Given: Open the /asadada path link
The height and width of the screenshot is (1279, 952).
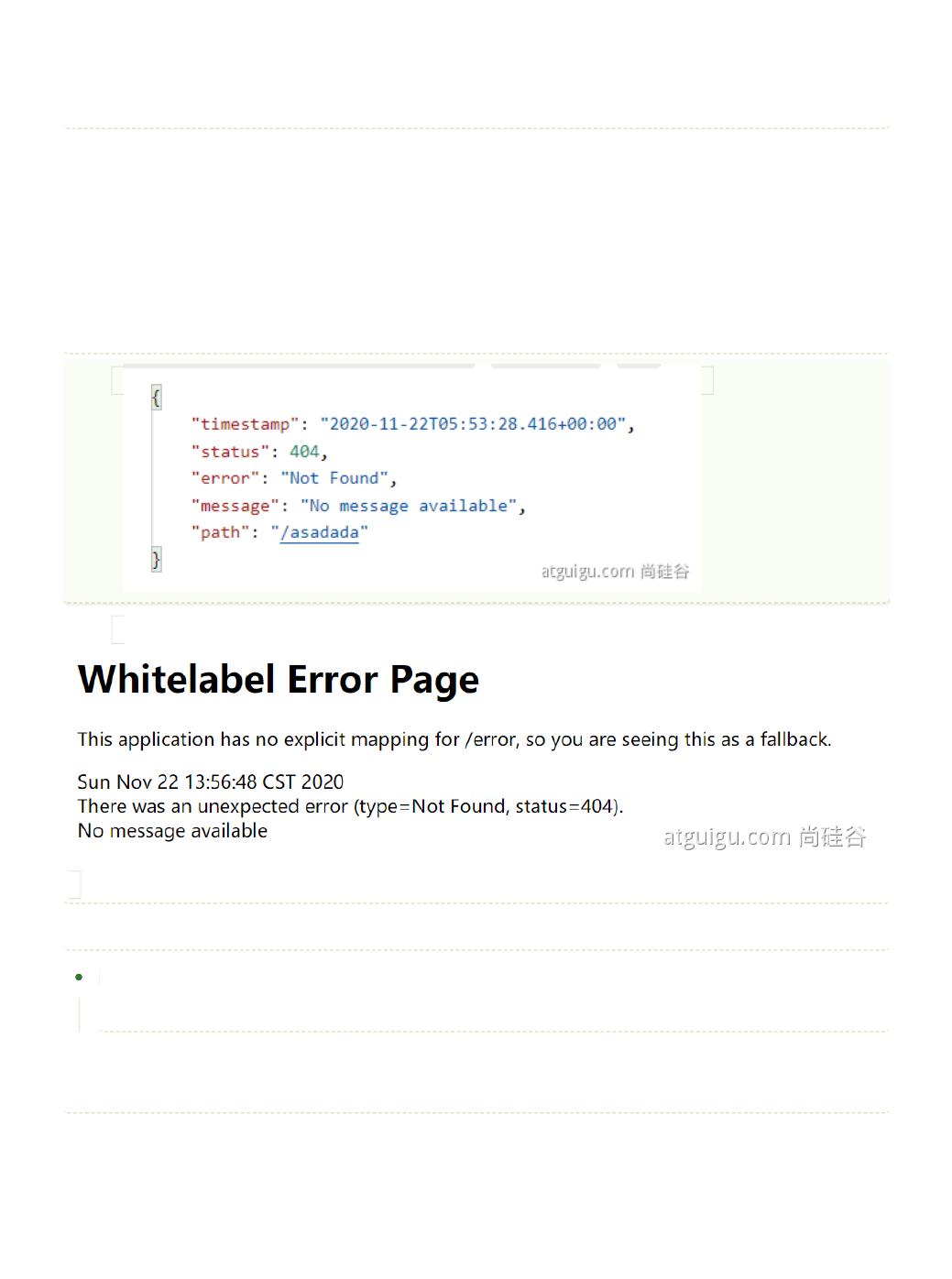Looking at the screenshot, I should [320, 533].
